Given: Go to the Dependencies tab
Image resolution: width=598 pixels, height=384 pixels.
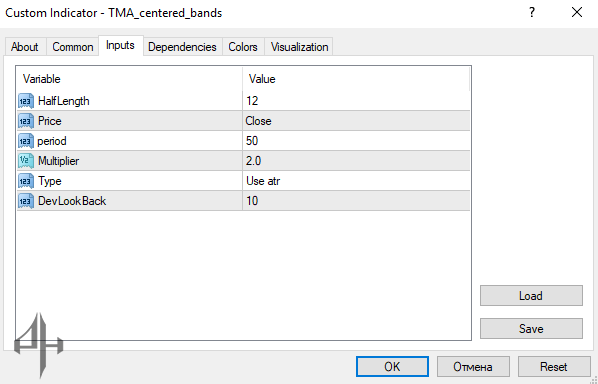Looking at the screenshot, I should pos(182,47).
